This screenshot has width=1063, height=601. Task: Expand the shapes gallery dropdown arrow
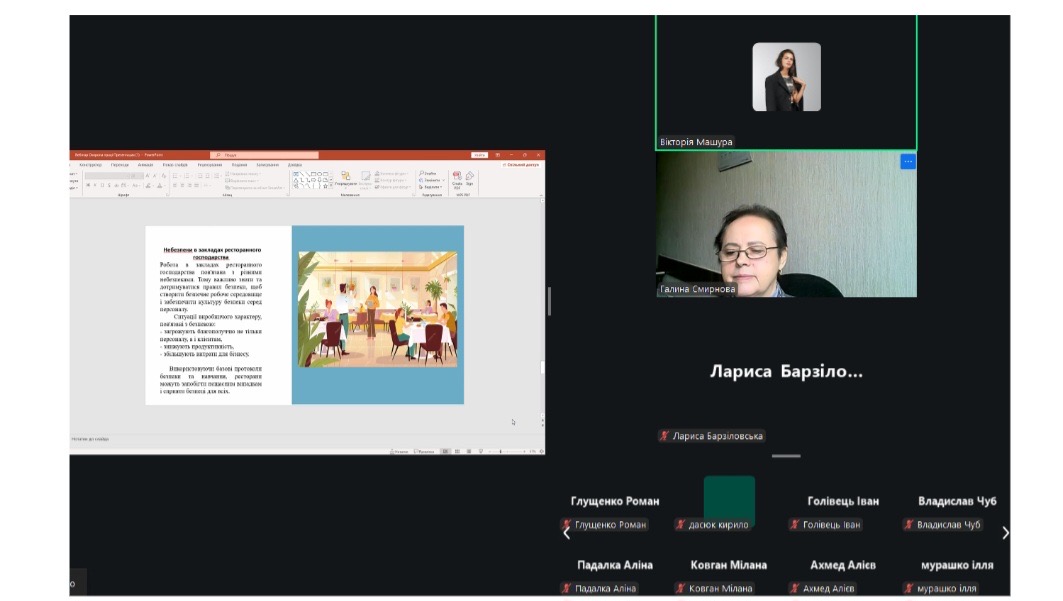329,186
